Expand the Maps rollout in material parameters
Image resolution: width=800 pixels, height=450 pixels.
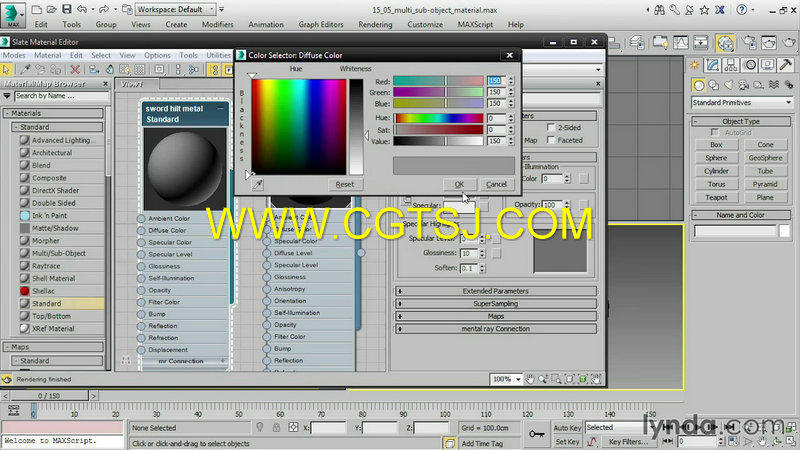point(495,316)
